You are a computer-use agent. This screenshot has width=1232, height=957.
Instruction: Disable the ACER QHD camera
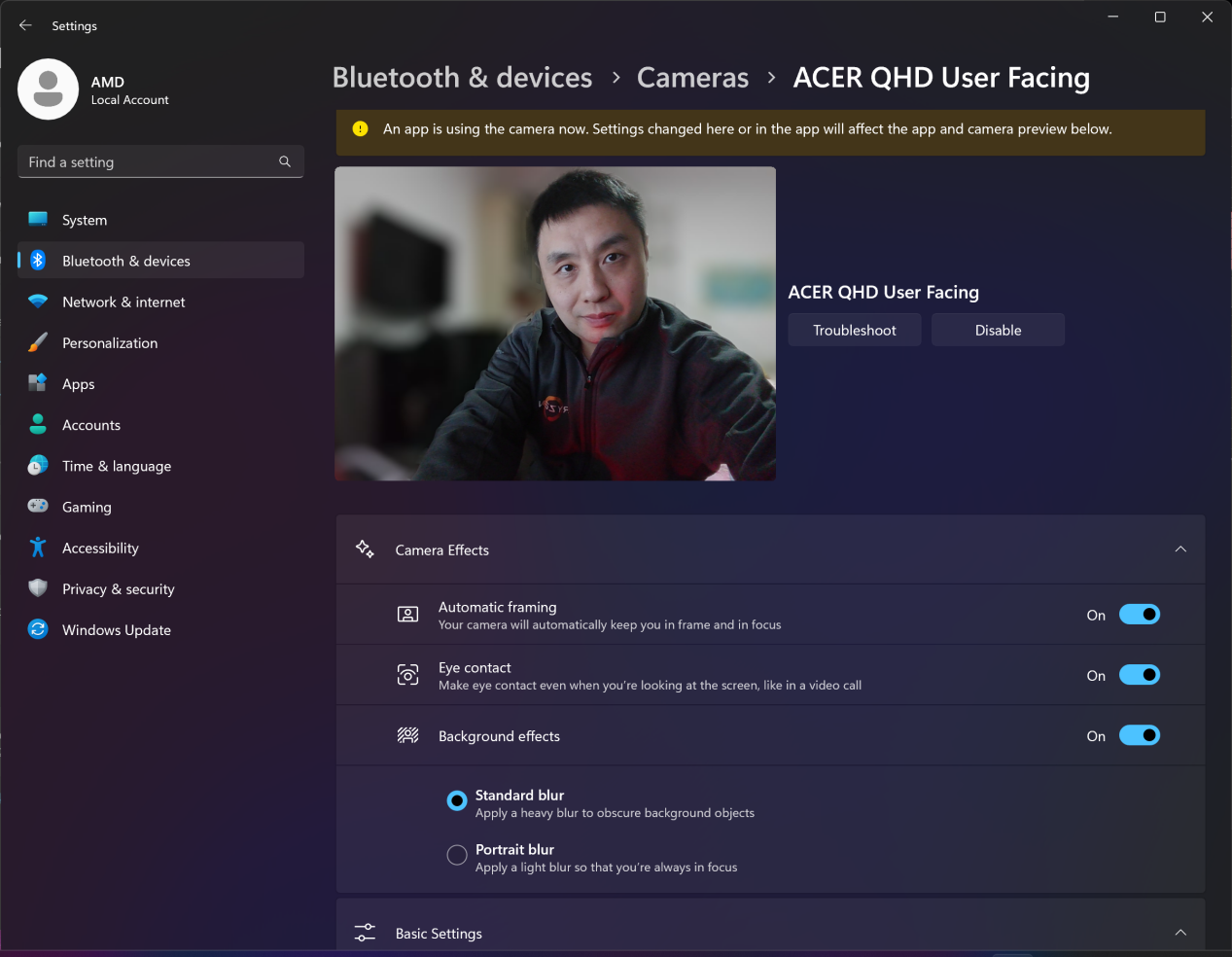998,330
